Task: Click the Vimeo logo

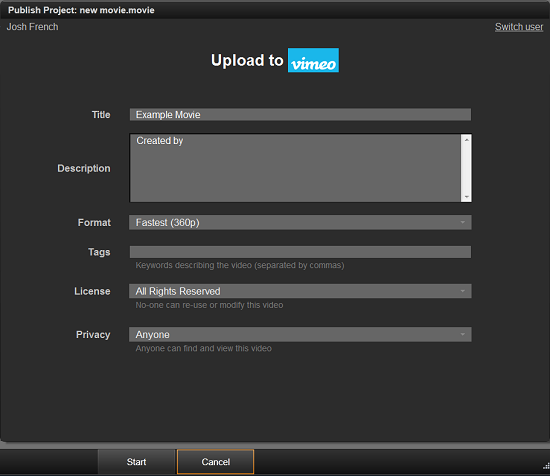Action: click(313, 60)
